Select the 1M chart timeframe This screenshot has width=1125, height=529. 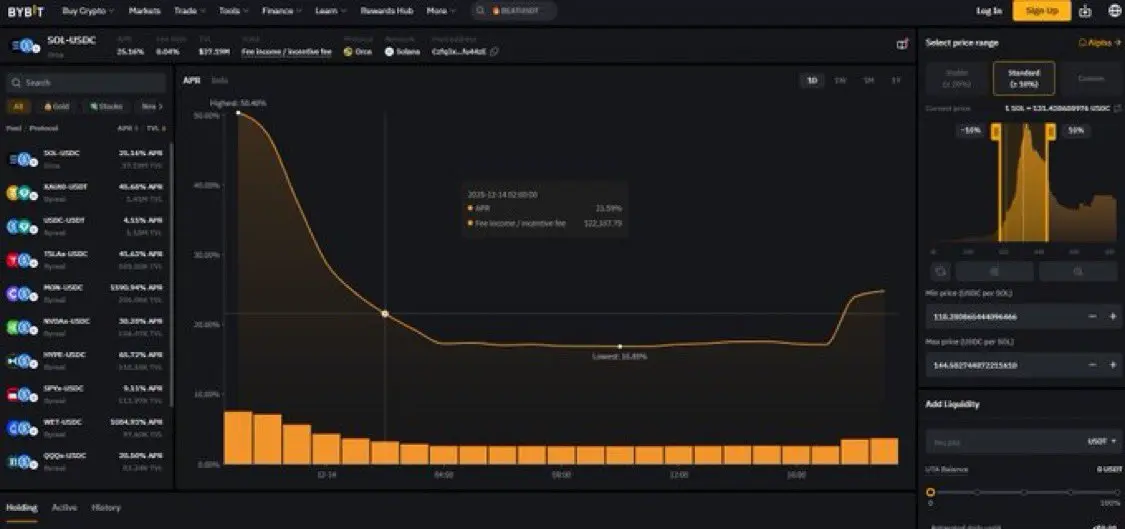point(868,80)
